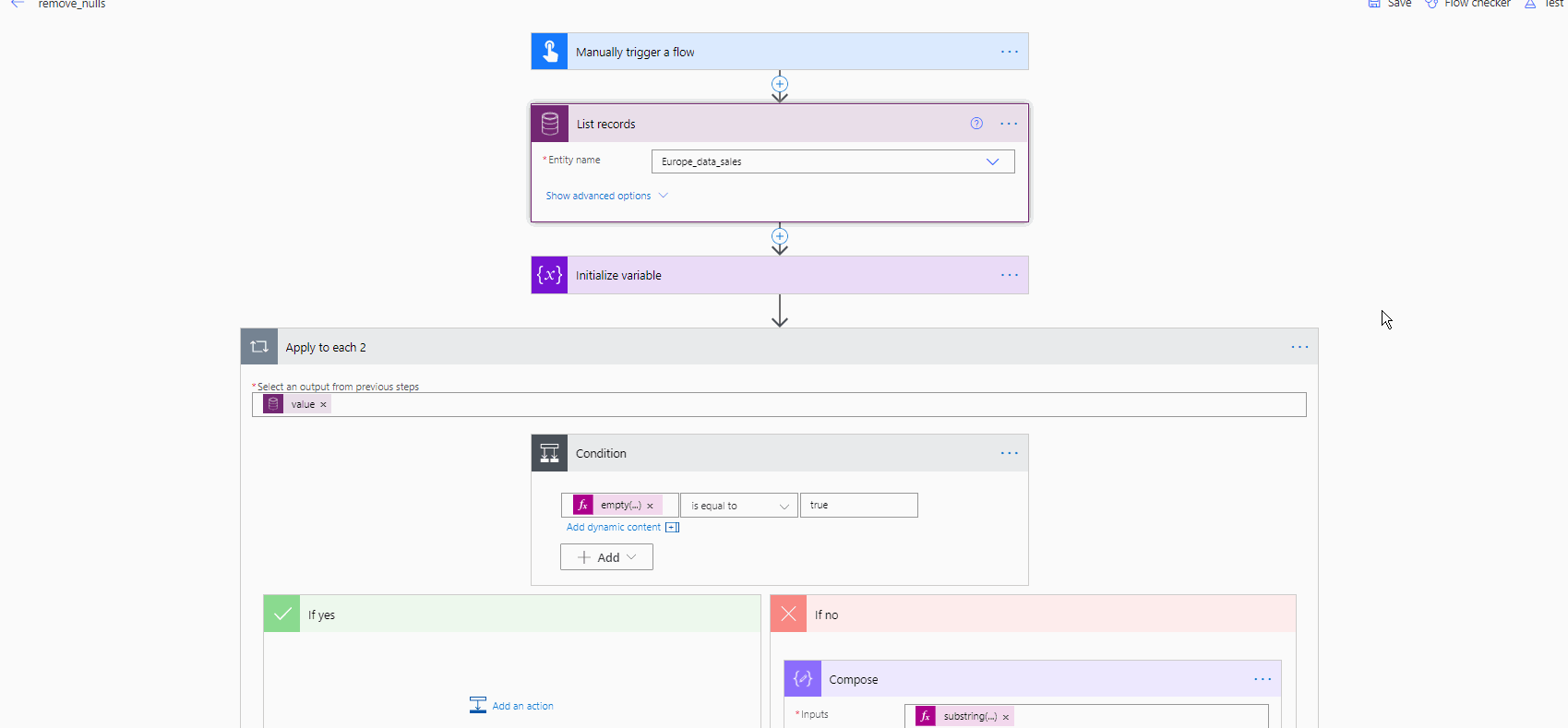Open Initialize variable ellipsis menu
1568x728 pixels.
click(1010, 275)
